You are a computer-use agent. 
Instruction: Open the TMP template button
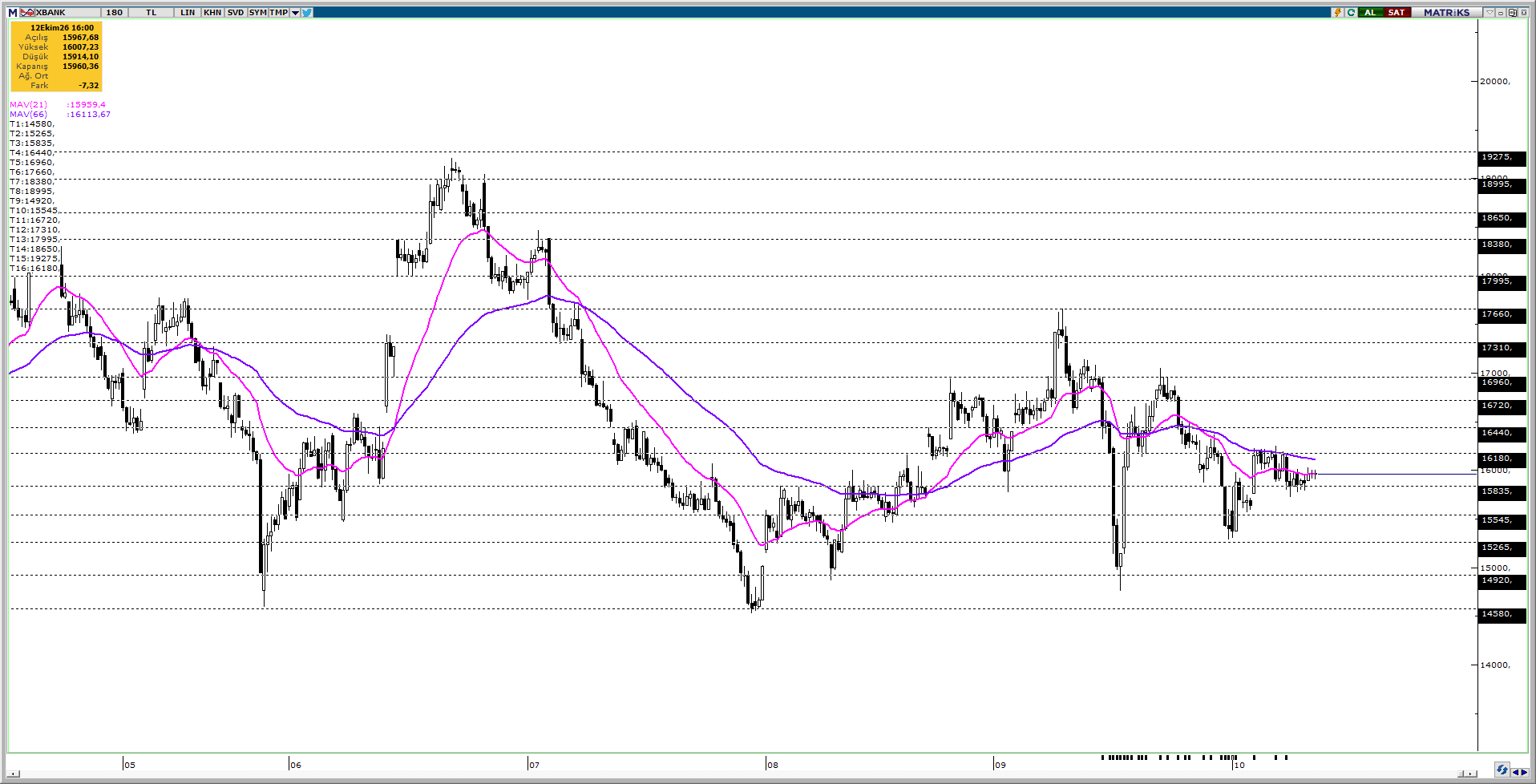point(279,12)
